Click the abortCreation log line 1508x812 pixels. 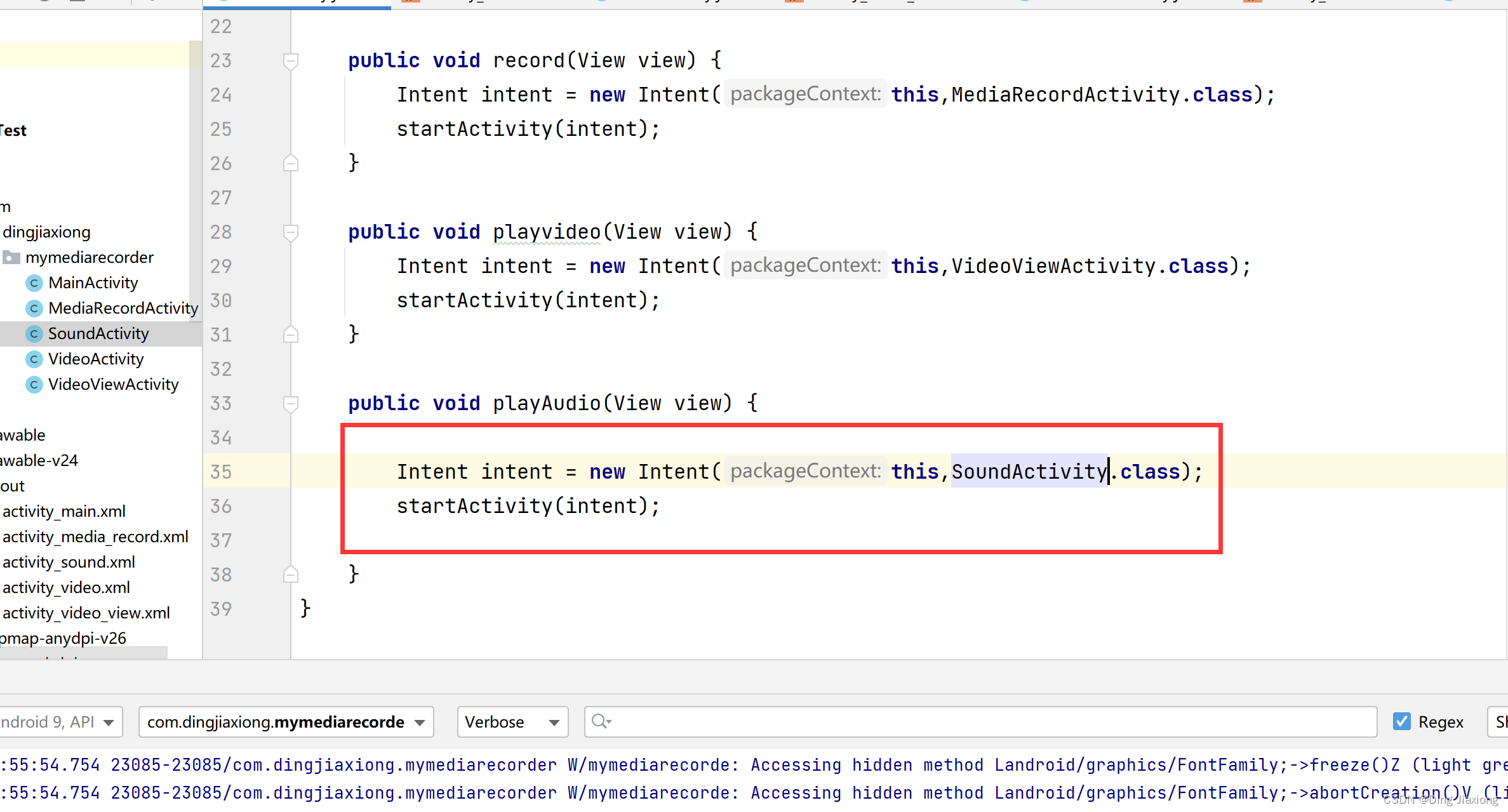click(754, 793)
